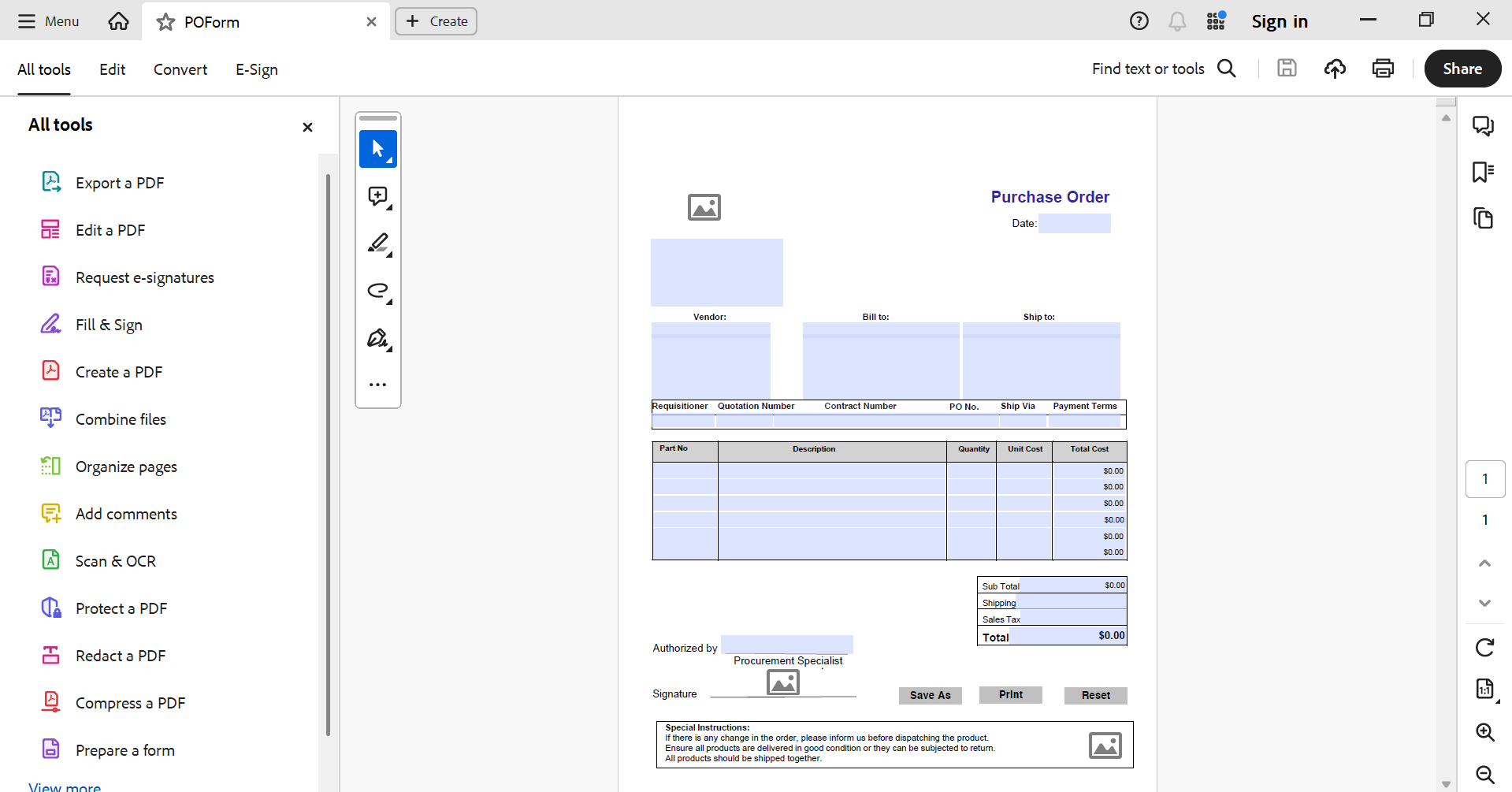1512x792 pixels.
Task: Select the Highlight tool
Action: (378, 244)
